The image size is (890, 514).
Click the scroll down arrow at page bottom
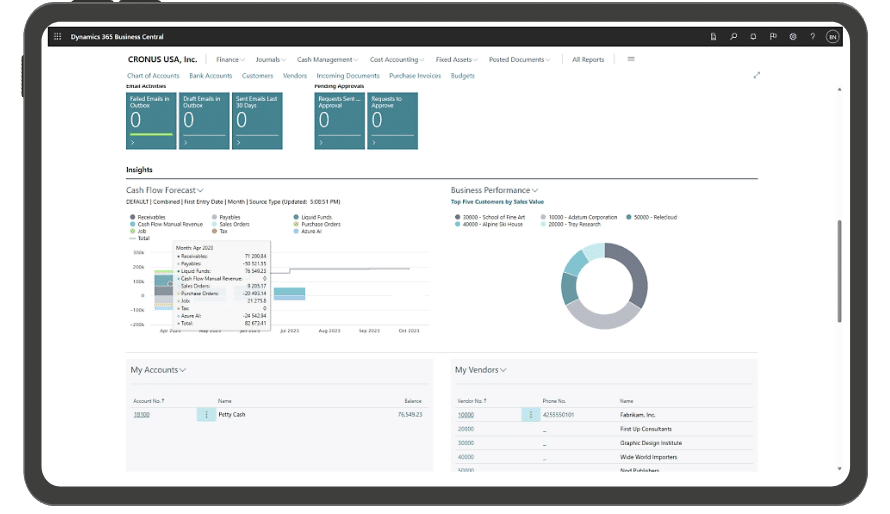click(839, 469)
